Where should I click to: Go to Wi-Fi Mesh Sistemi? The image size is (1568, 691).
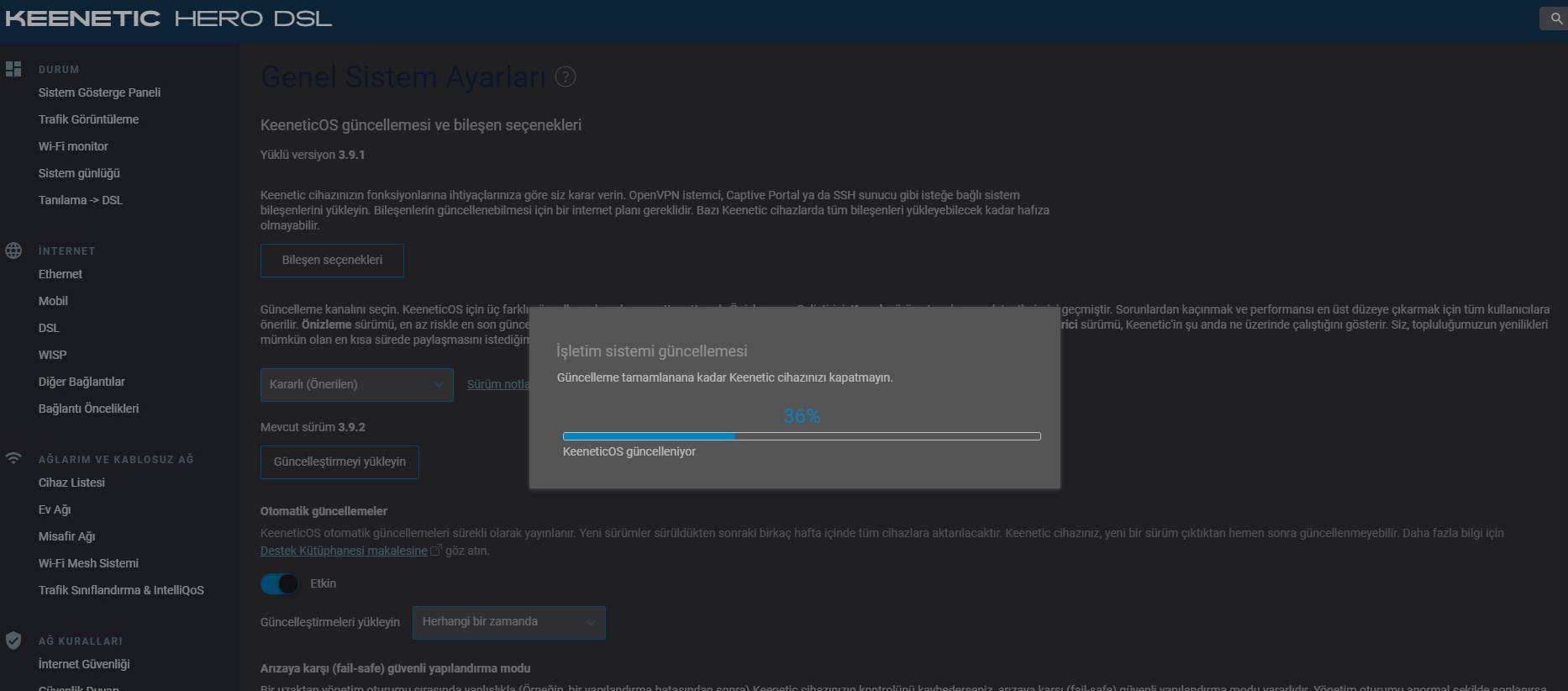pyautogui.click(x=88, y=563)
